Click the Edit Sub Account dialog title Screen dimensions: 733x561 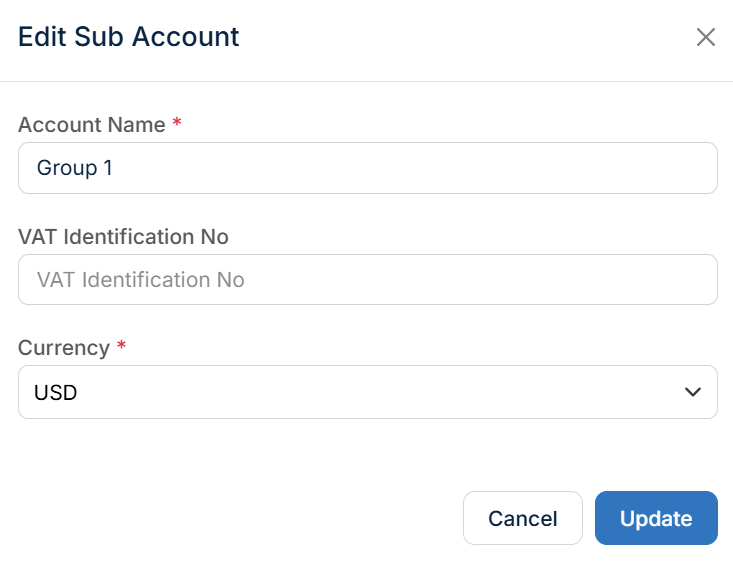(x=129, y=36)
